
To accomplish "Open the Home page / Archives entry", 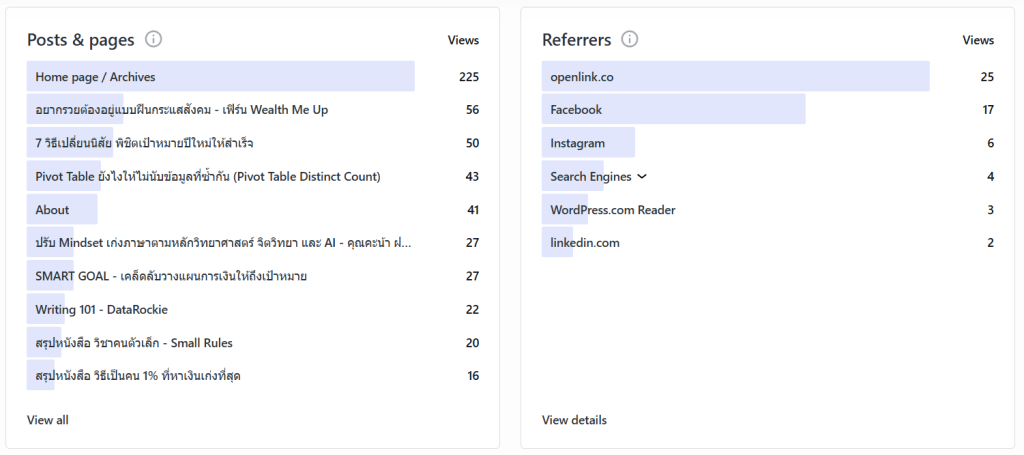I will [96, 77].
